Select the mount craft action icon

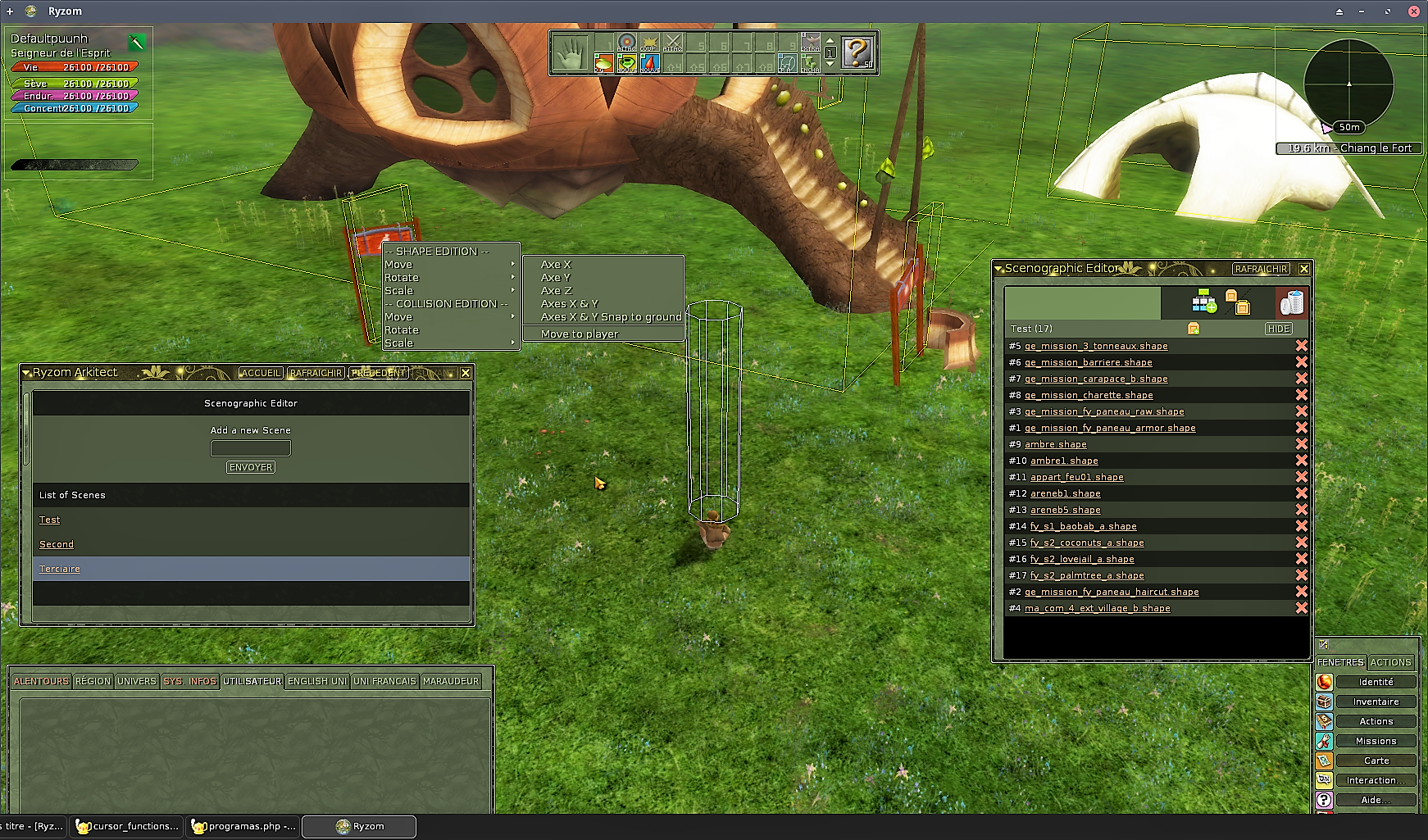tap(787, 64)
